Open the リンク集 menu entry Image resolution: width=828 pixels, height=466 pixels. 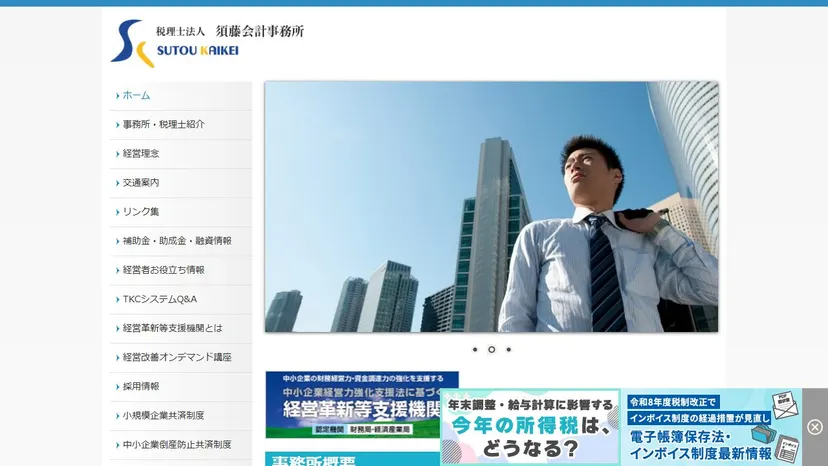(181, 212)
